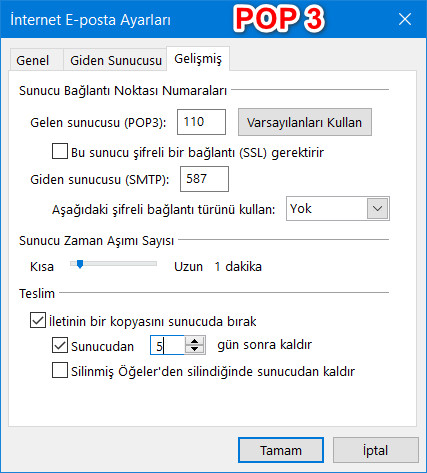Focus the SMTP port field showing 587
Screen dimensions: 427x473
coord(204,179)
